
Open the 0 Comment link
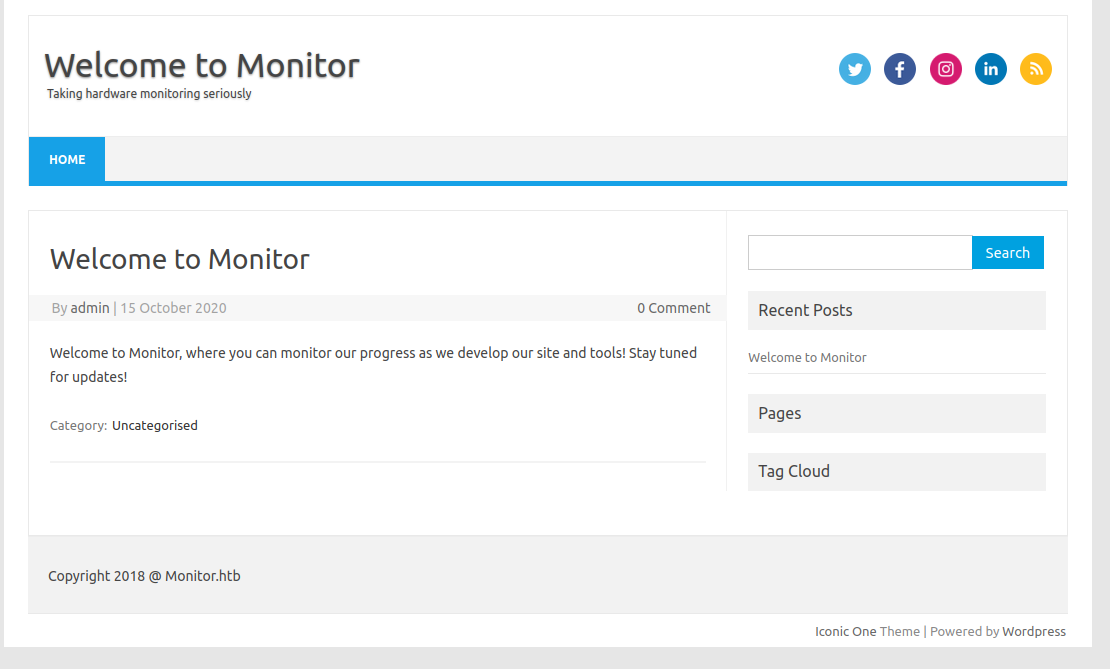673,308
